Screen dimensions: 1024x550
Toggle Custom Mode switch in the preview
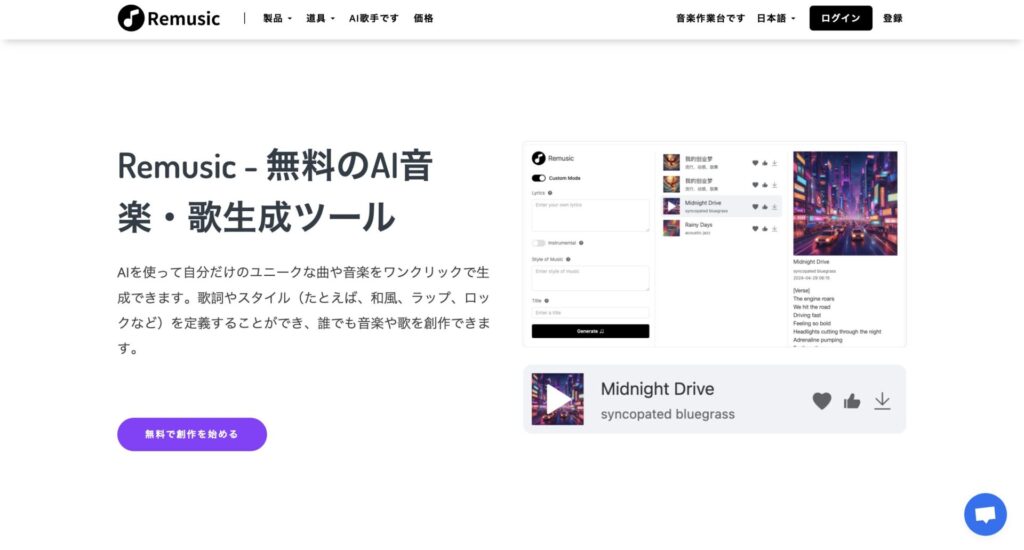[x=538, y=178]
